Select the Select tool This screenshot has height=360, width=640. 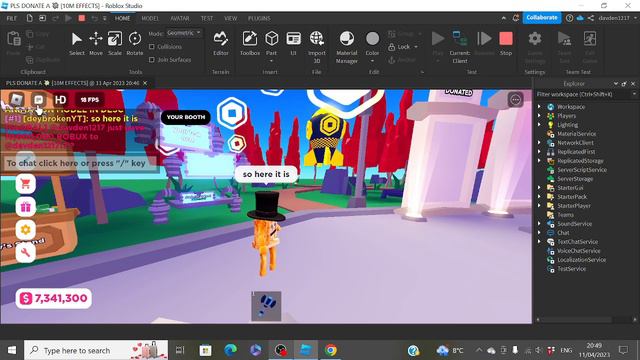76,43
